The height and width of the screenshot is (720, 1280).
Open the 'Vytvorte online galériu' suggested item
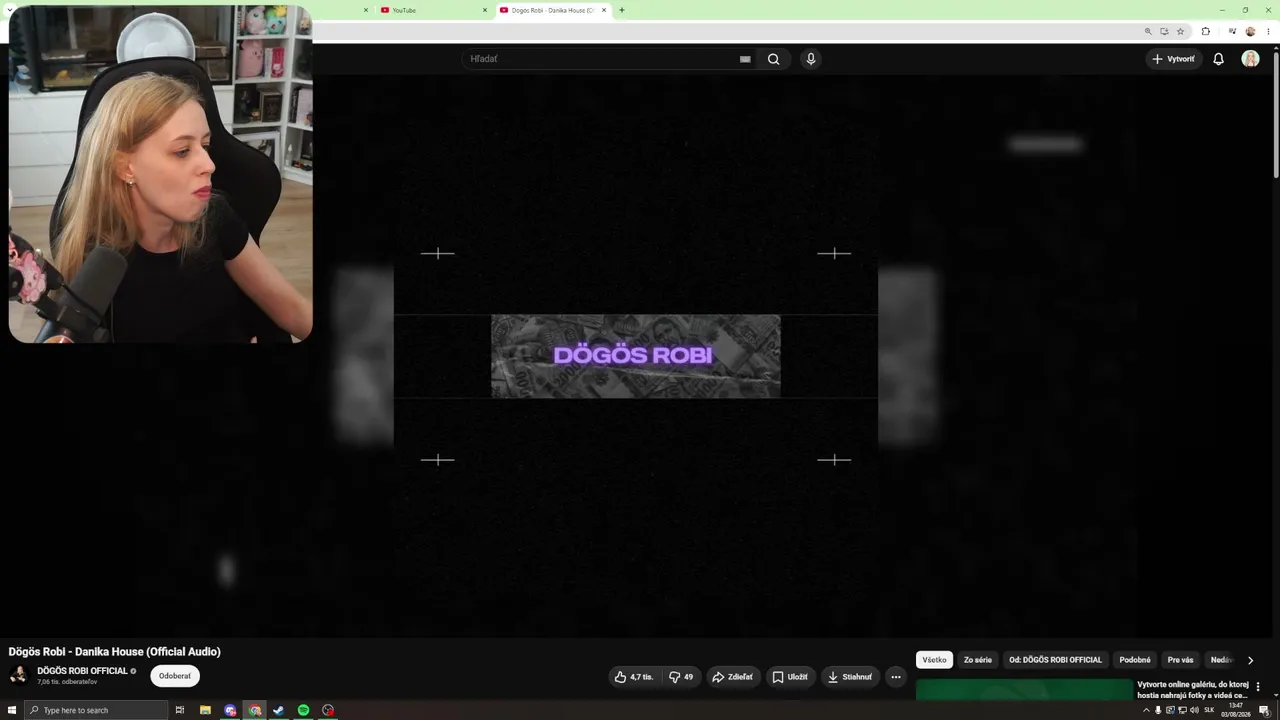point(1192,690)
